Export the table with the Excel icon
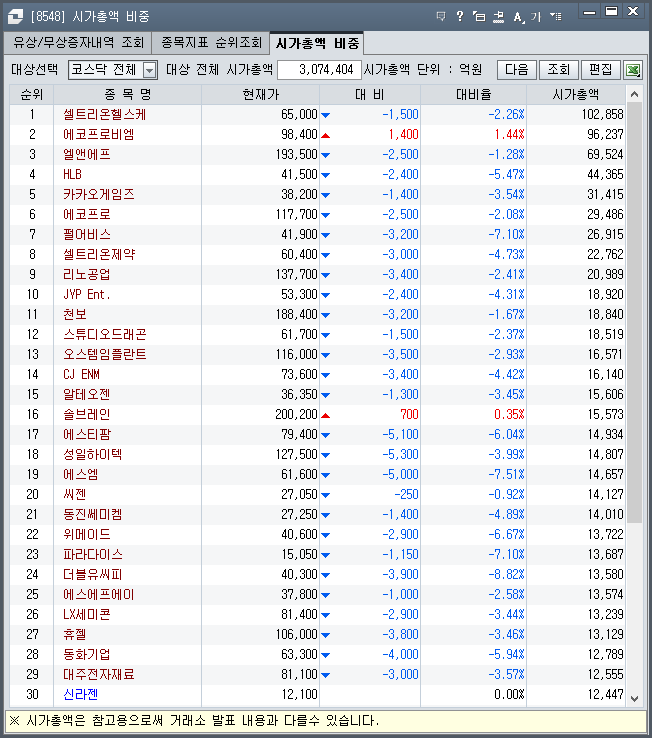Image resolution: width=652 pixels, height=738 pixels. pos(633,70)
